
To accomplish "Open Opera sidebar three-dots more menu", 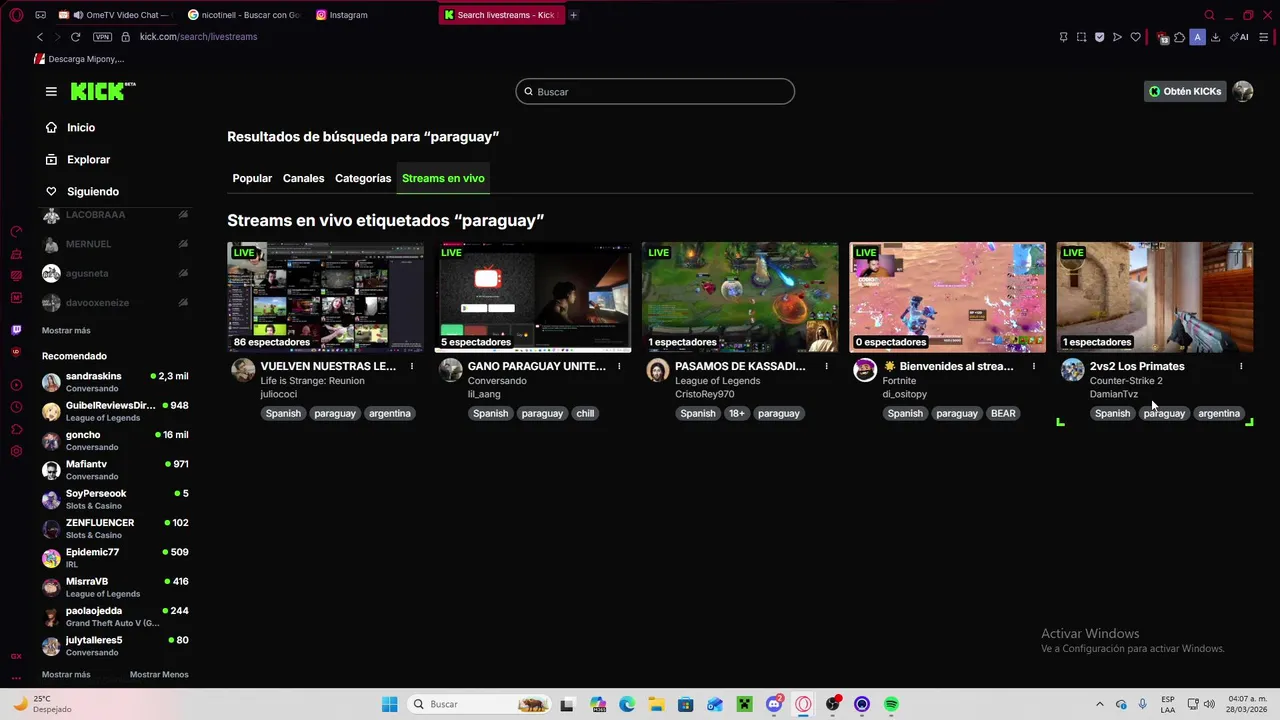I will 16,677.
